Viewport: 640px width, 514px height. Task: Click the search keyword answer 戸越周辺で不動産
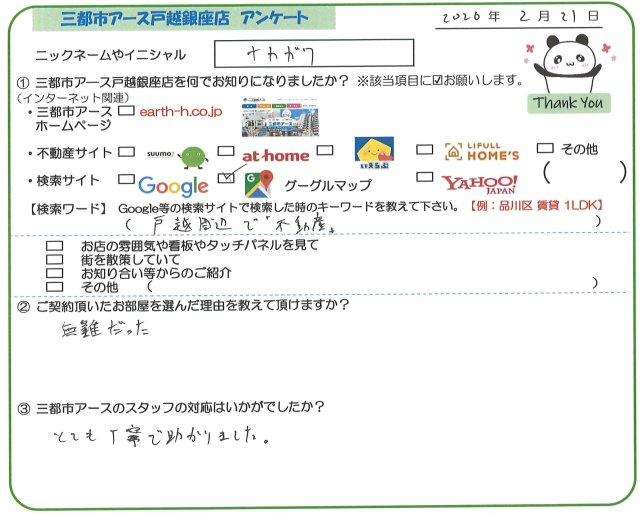click(243, 225)
